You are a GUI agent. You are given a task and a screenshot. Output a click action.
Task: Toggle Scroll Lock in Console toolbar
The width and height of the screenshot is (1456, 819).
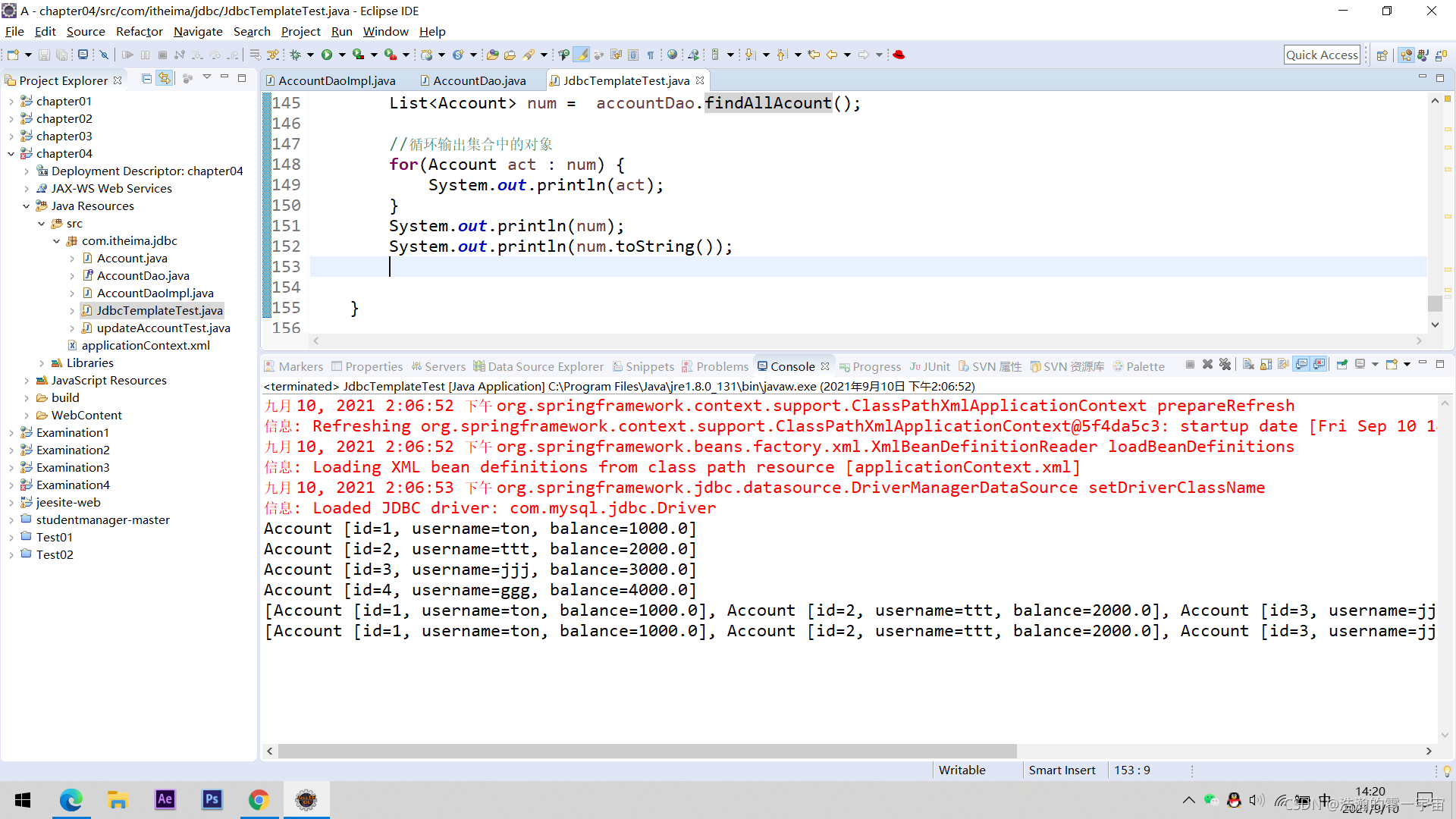click(x=1266, y=365)
